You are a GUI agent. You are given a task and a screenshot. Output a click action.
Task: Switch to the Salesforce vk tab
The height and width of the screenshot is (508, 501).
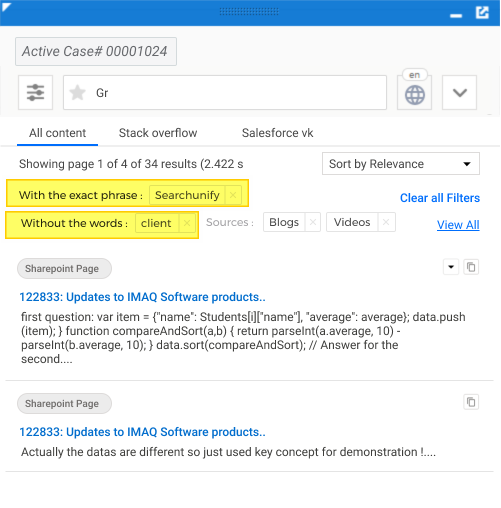tap(277, 133)
